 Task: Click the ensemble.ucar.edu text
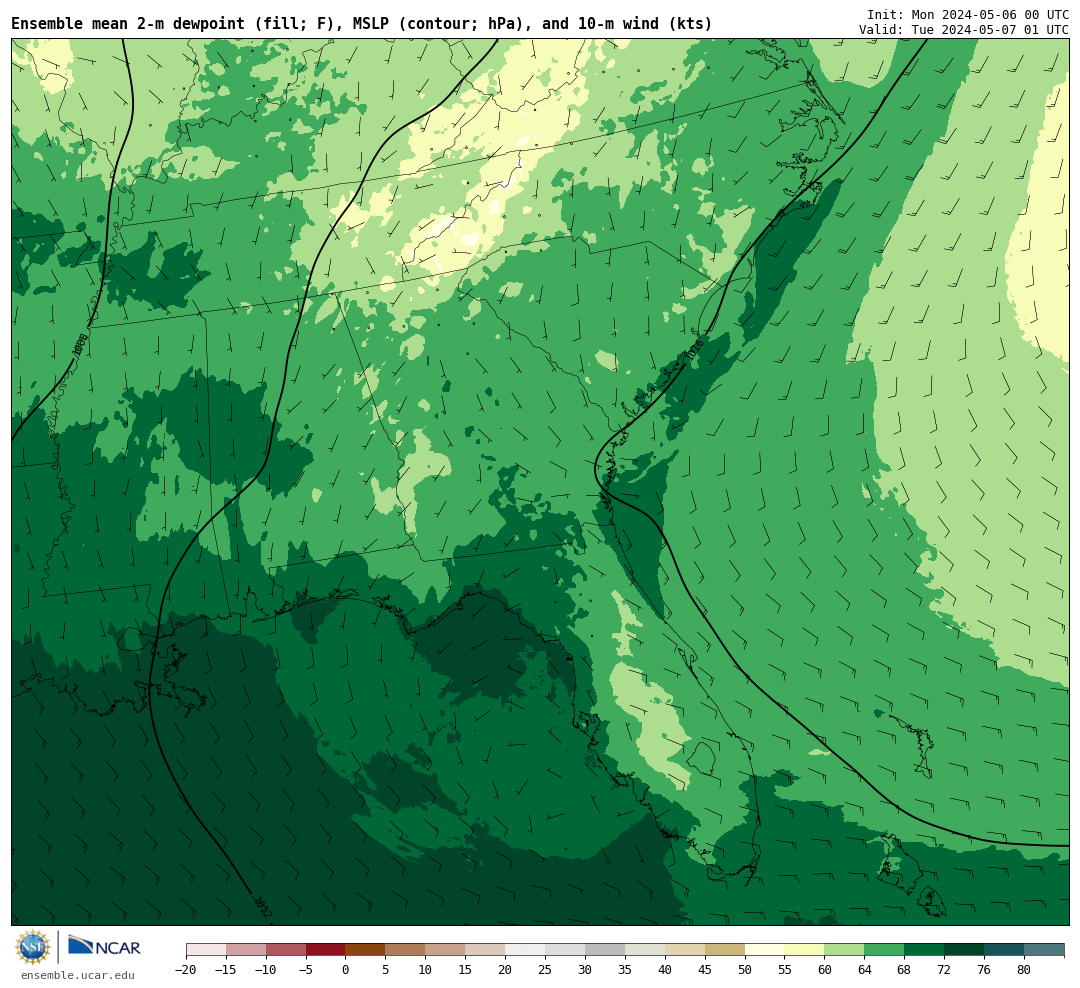(x=78, y=975)
